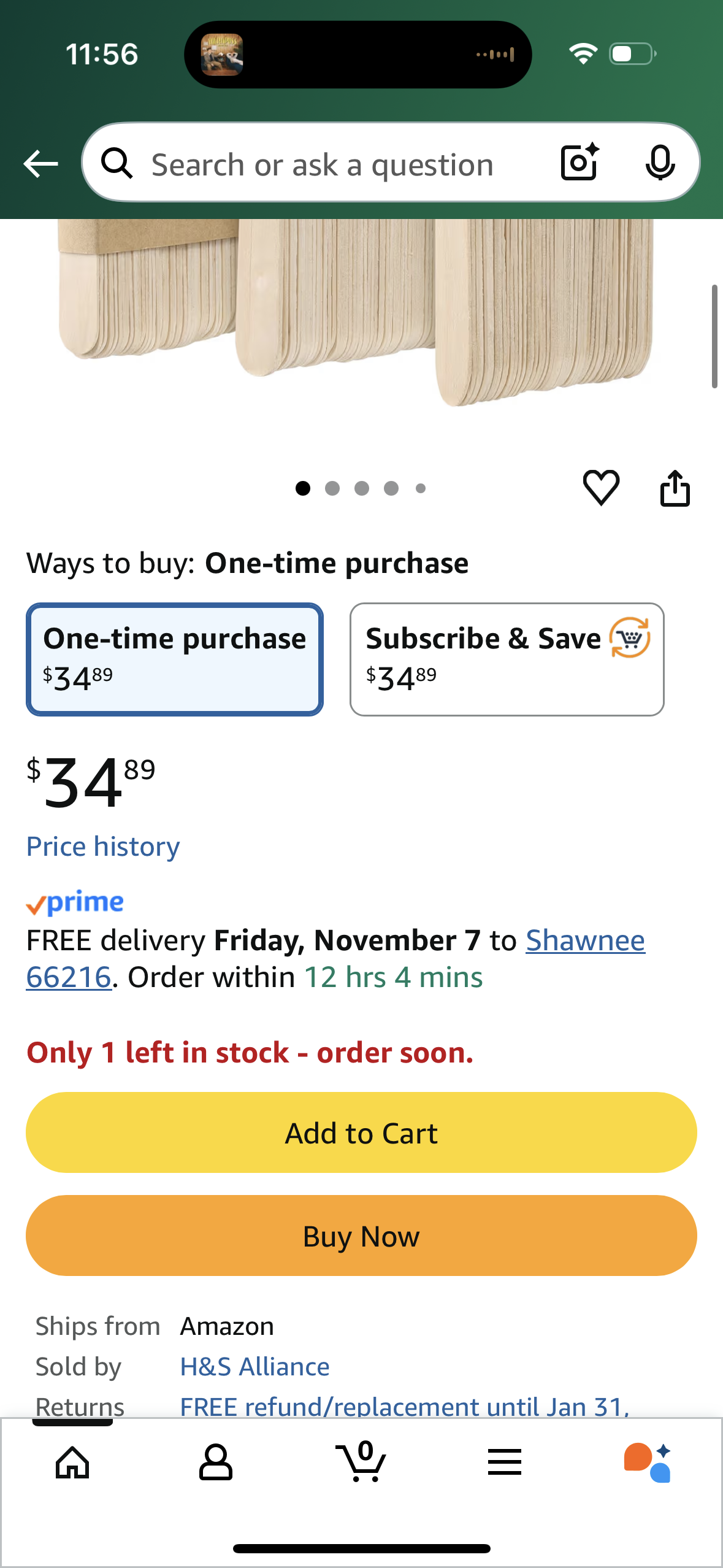The width and height of the screenshot is (723, 1568).
Task: Open the hamburger menu tab
Action: click(x=505, y=1462)
